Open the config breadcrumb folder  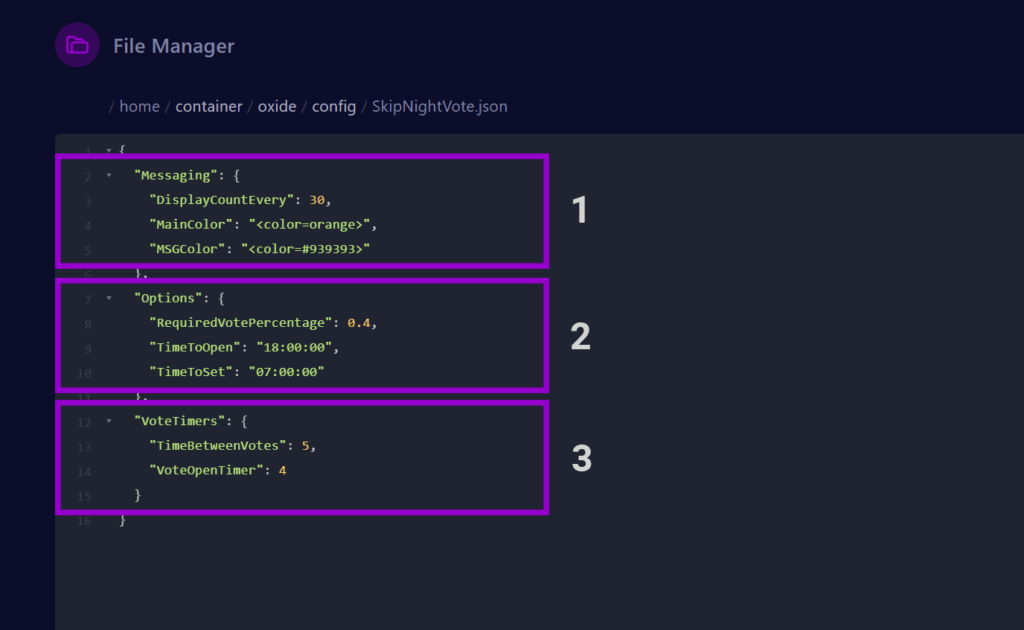tap(334, 106)
